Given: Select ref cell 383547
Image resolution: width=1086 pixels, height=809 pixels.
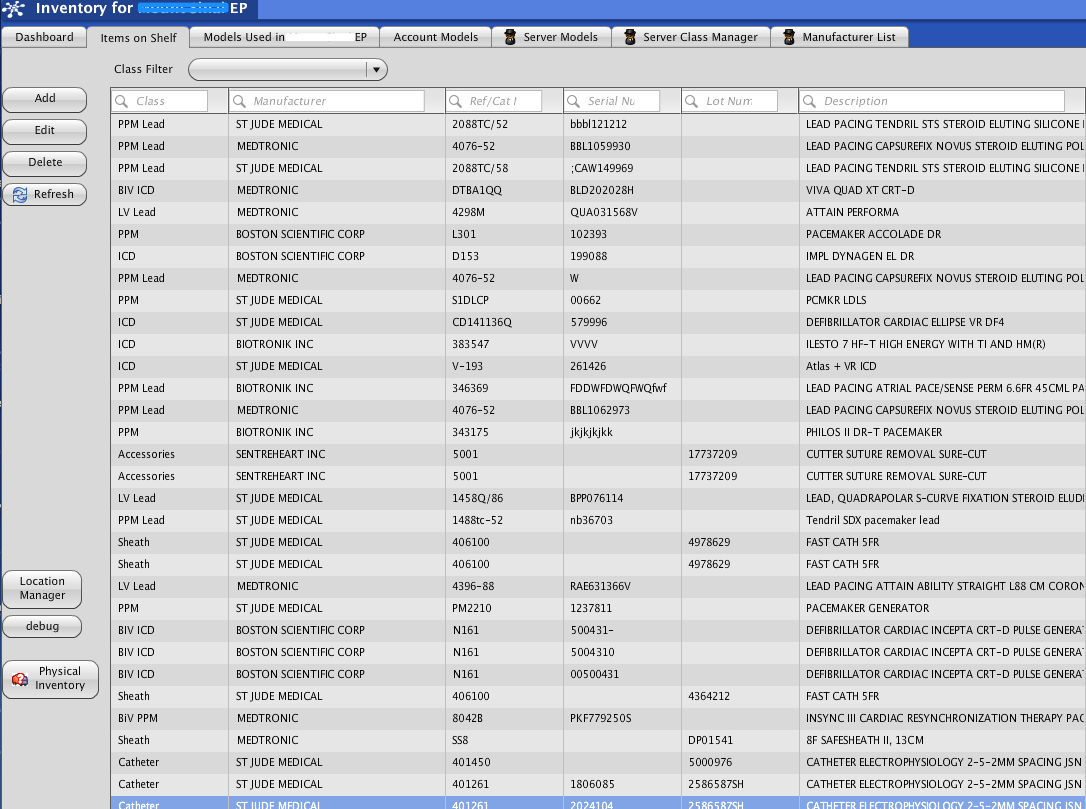Looking at the screenshot, I should tap(471, 345).
